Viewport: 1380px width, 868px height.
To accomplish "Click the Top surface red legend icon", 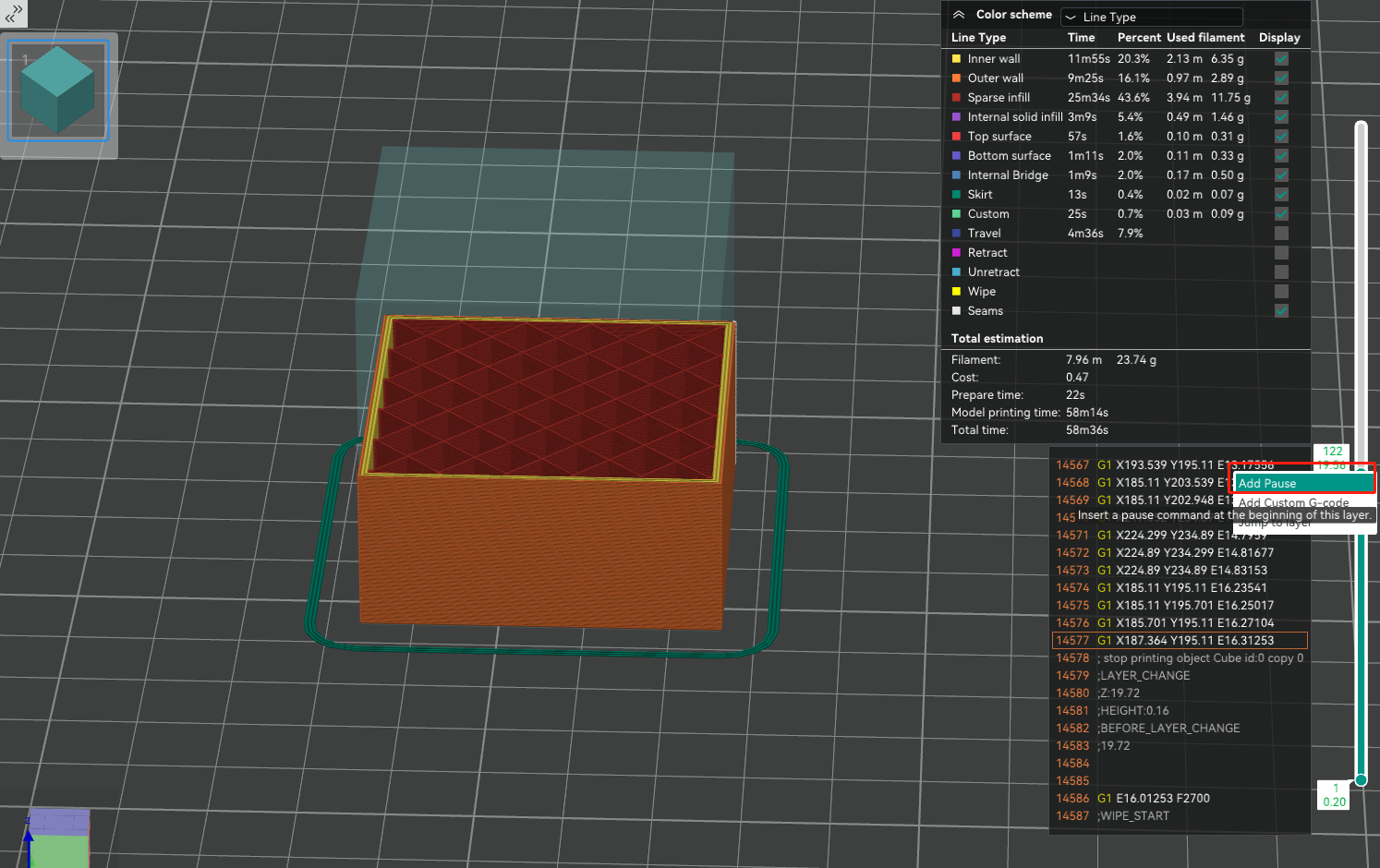I will [x=957, y=137].
